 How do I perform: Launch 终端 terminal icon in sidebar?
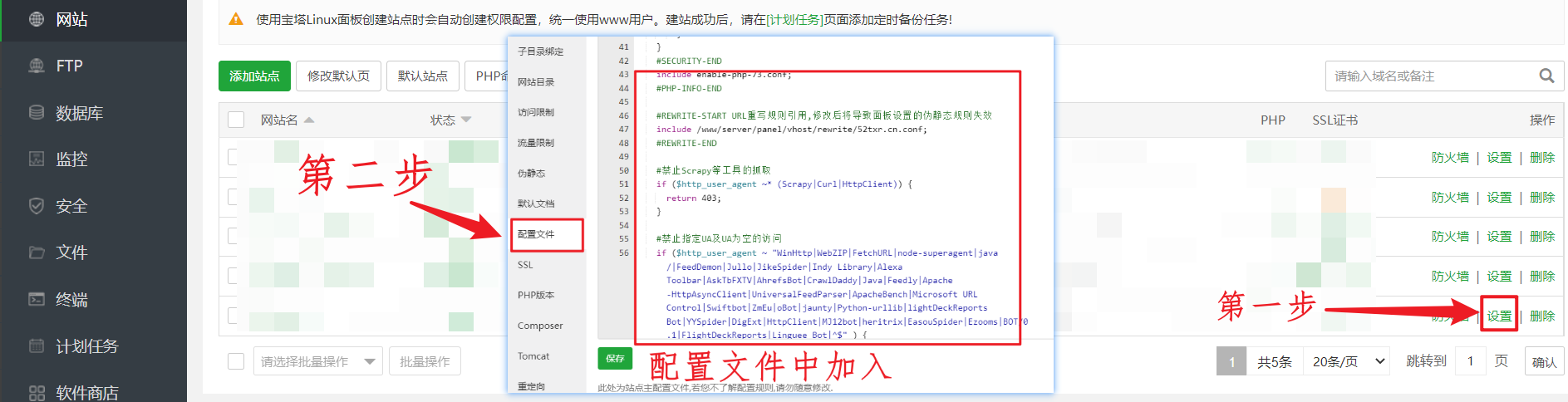(x=37, y=299)
